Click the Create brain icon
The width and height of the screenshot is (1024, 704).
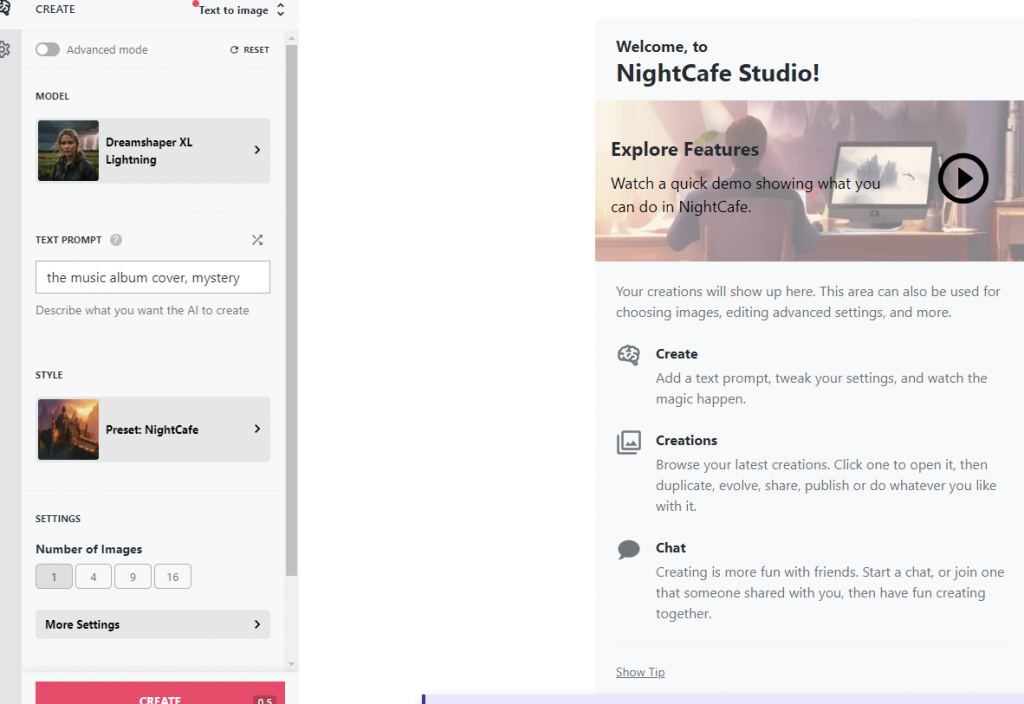coord(628,355)
